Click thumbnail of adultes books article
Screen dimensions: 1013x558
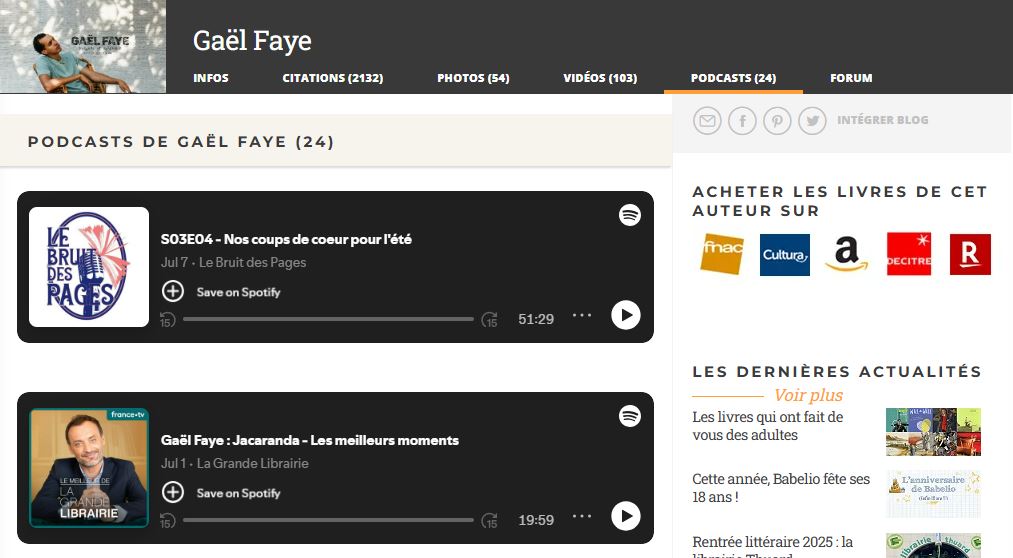pos(934,431)
